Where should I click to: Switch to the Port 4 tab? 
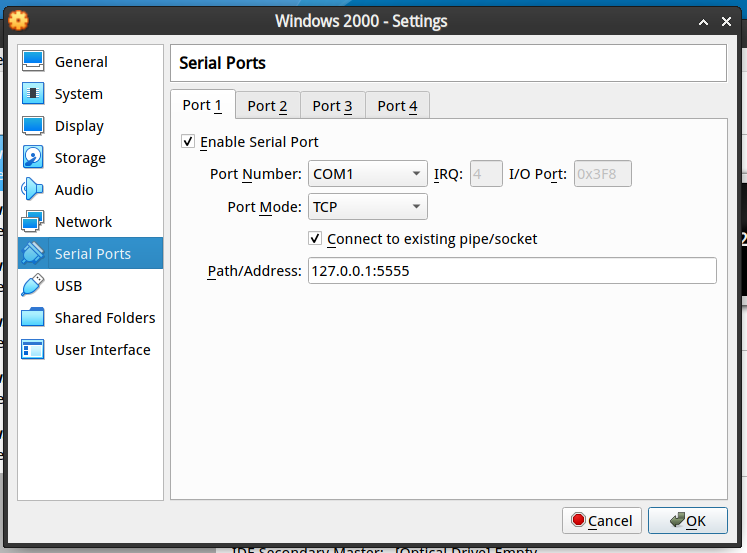397,106
